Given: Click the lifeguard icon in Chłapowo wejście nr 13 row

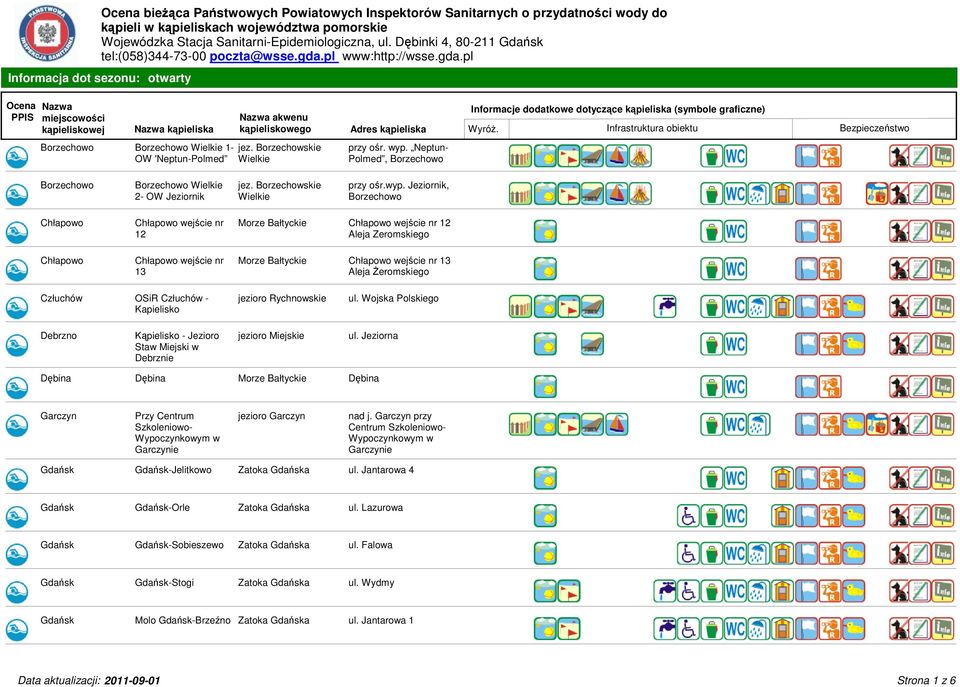Looking at the screenshot, I should coord(830,269).
